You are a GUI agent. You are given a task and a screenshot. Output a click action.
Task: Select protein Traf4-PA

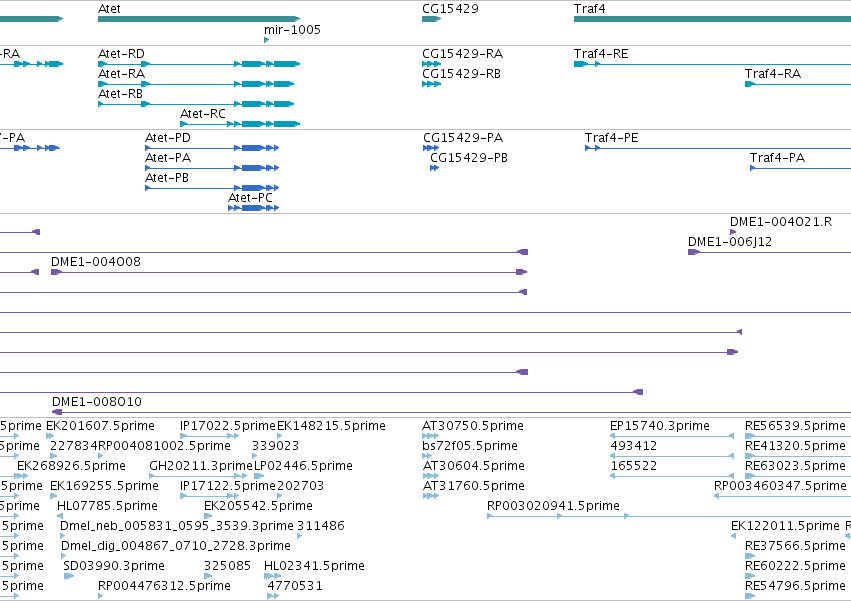point(801,168)
